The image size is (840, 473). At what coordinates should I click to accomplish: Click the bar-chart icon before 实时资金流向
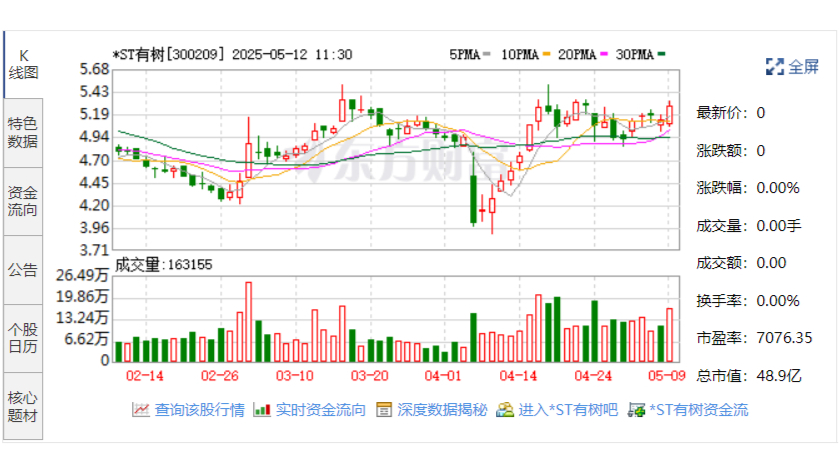[x=262, y=409]
